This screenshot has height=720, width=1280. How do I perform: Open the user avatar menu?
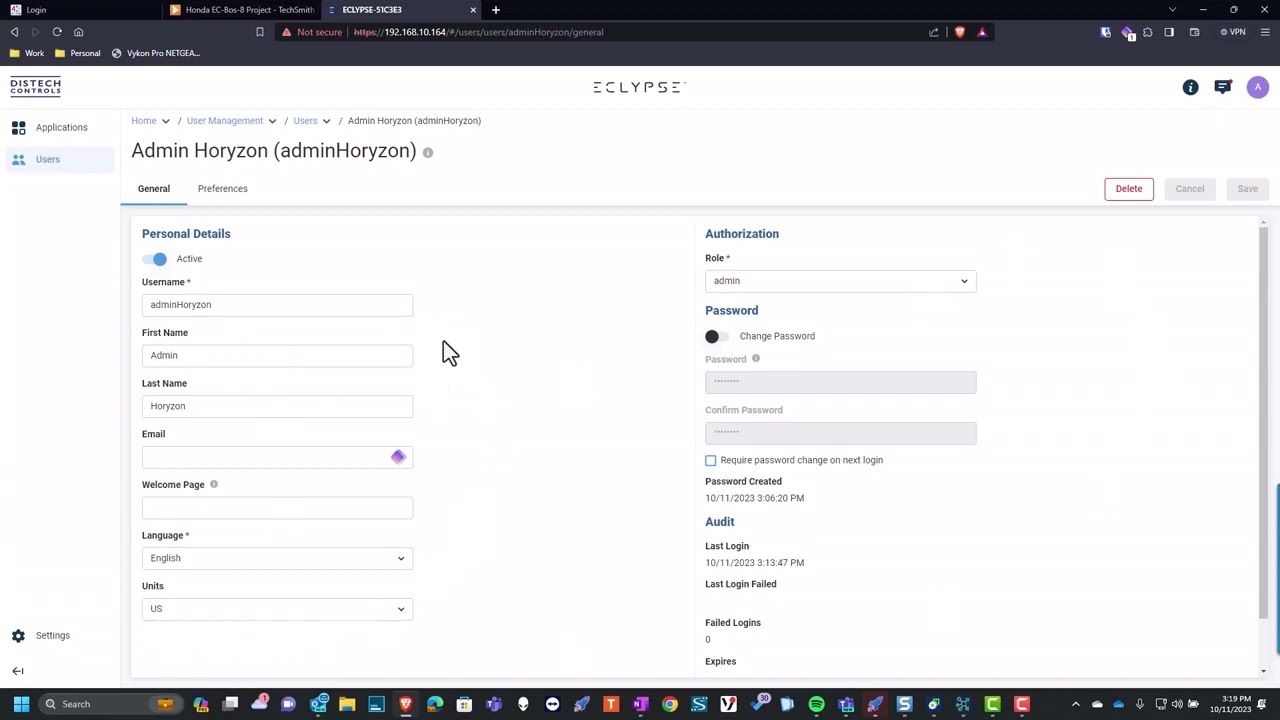tap(1257, 88)
